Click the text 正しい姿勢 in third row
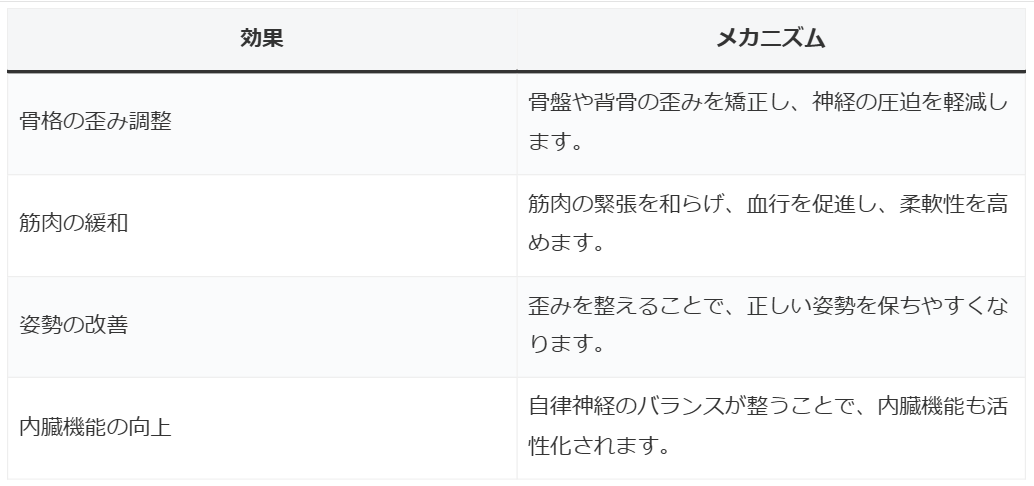1034x486 pixels. [801, 306]
